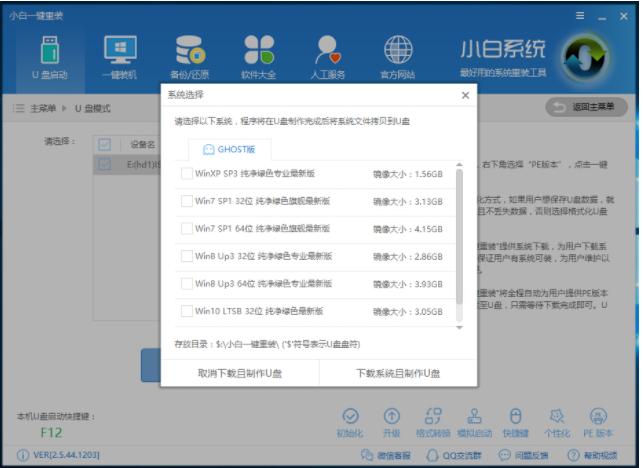643x468 pixels.
Task: Tick the Win7 SP1 64位 checkbox
Action: click(x=187, y=229)
